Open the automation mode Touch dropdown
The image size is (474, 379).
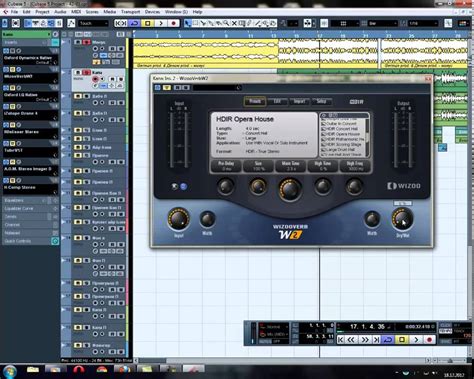pos(93,23)
